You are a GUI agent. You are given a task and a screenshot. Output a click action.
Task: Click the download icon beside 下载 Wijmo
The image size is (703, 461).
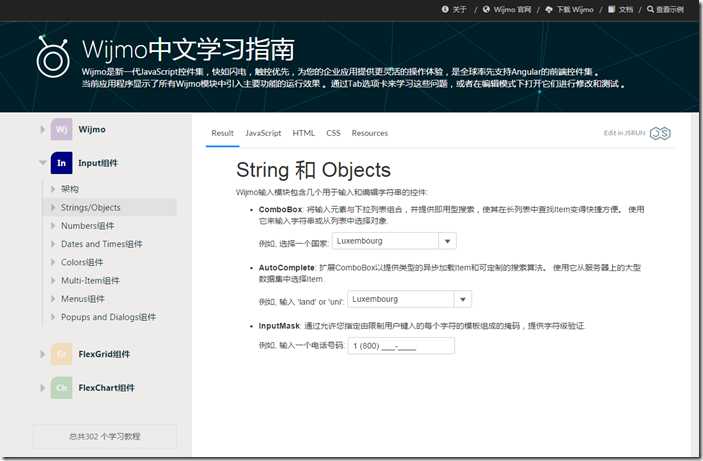coord(549,9)
